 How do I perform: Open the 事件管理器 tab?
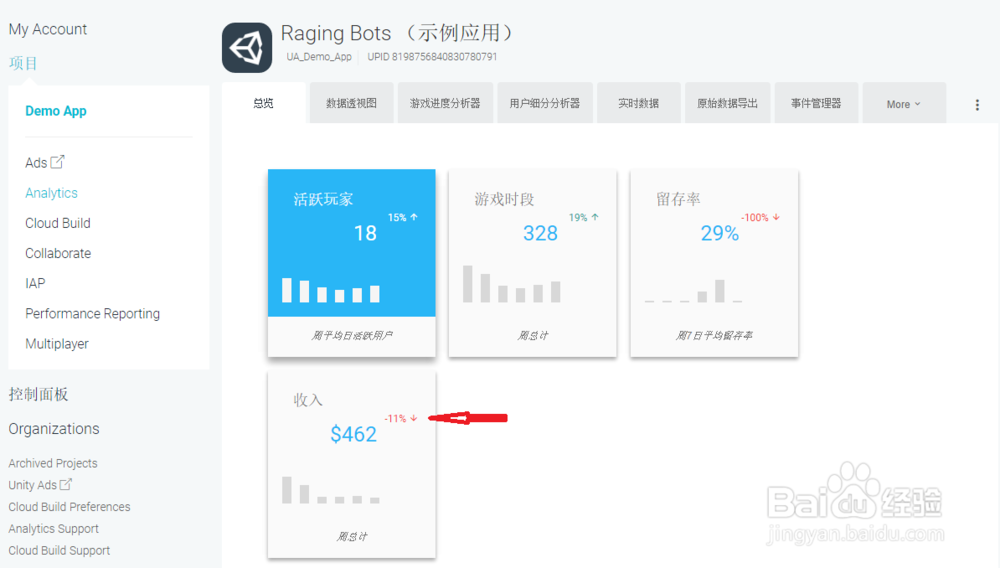coord(816,103)
